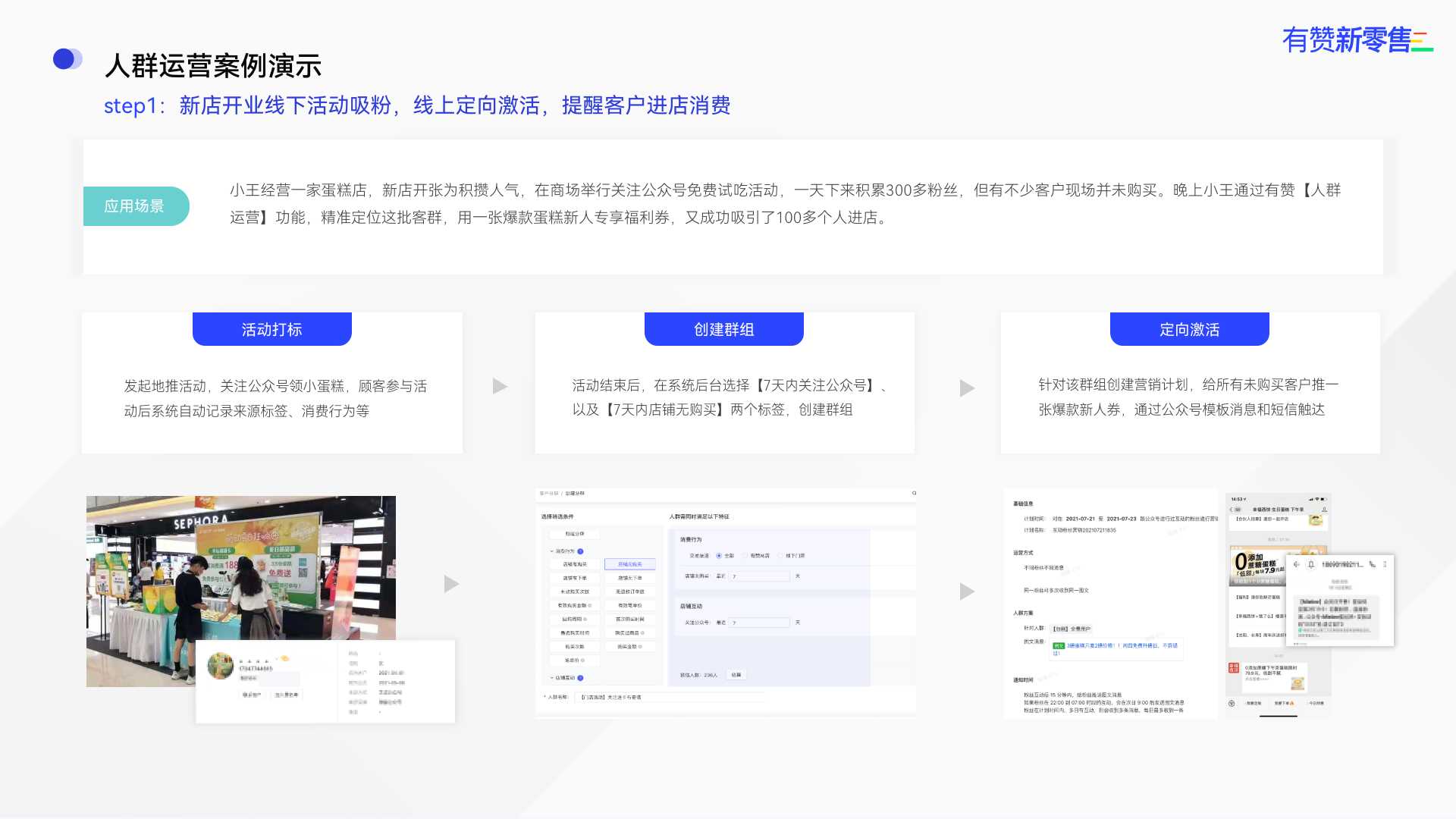Select the 线下门店 radio option
Image resolution: width=1456 pixels, height=819 pixels.
pos(780,556)
